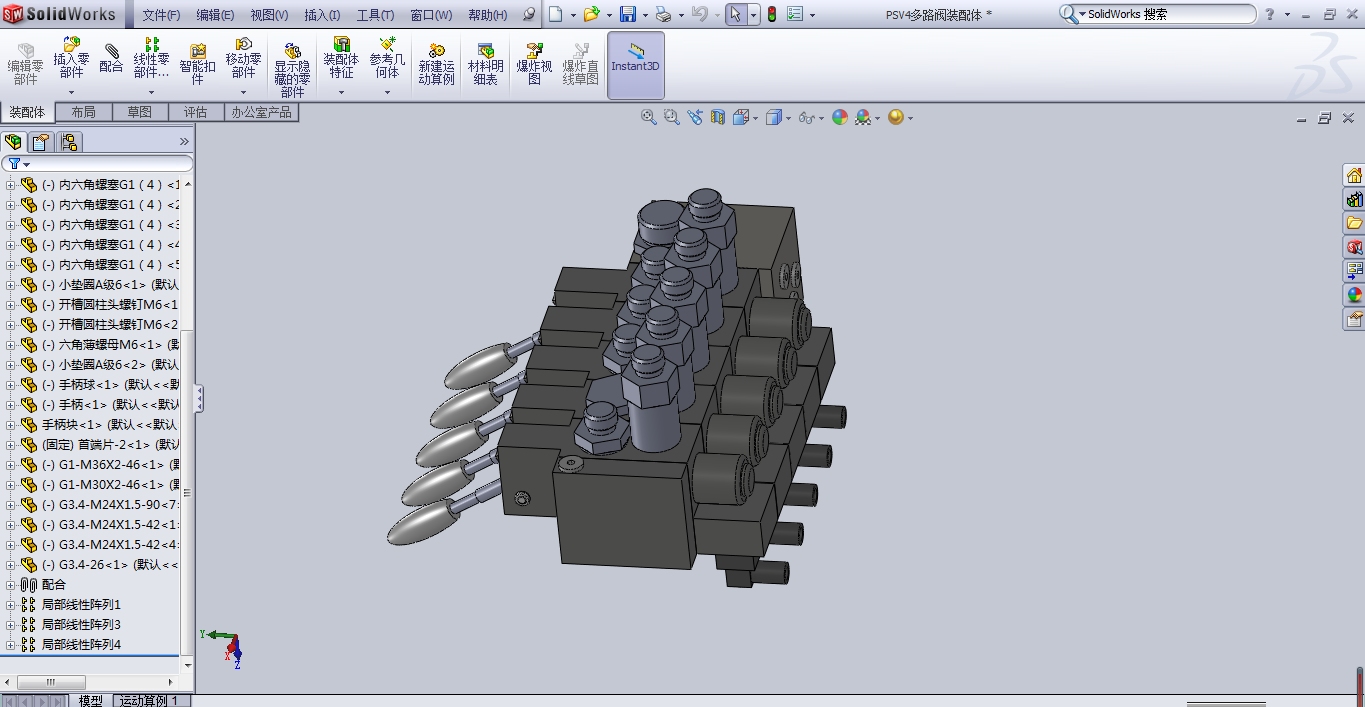Open File Explorer folder icon in task pane
The height and width of the screenshot is (707, 1365).
(1354, 223)
